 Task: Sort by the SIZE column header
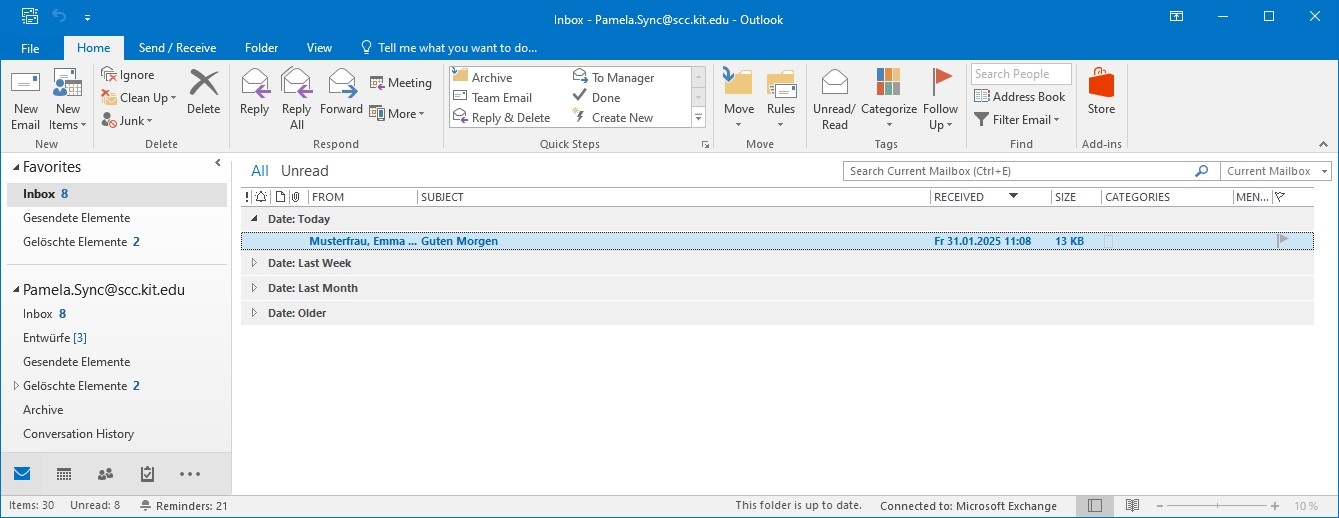pyautogui.click(x=1076, y=197)
